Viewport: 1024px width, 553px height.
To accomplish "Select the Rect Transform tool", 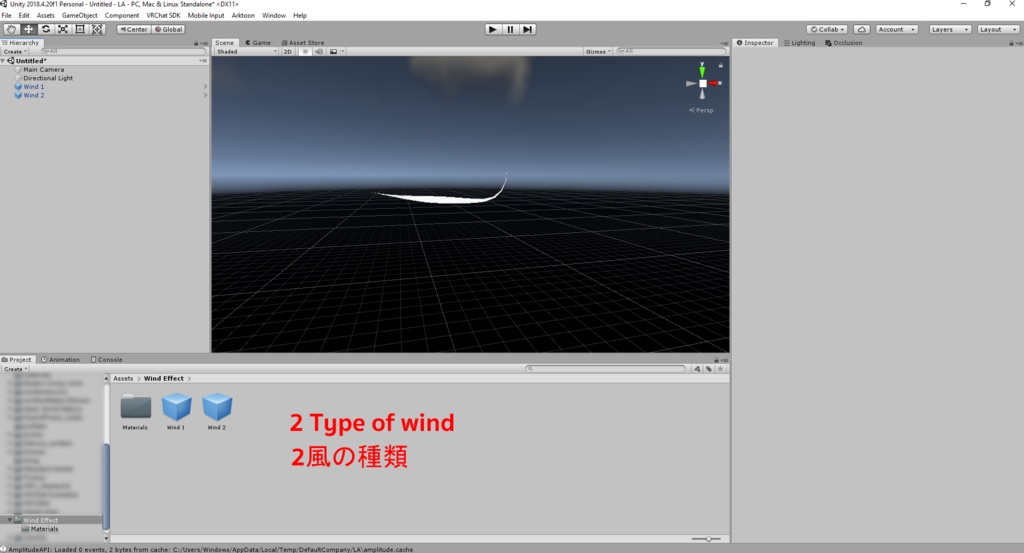I will point(80,29).
